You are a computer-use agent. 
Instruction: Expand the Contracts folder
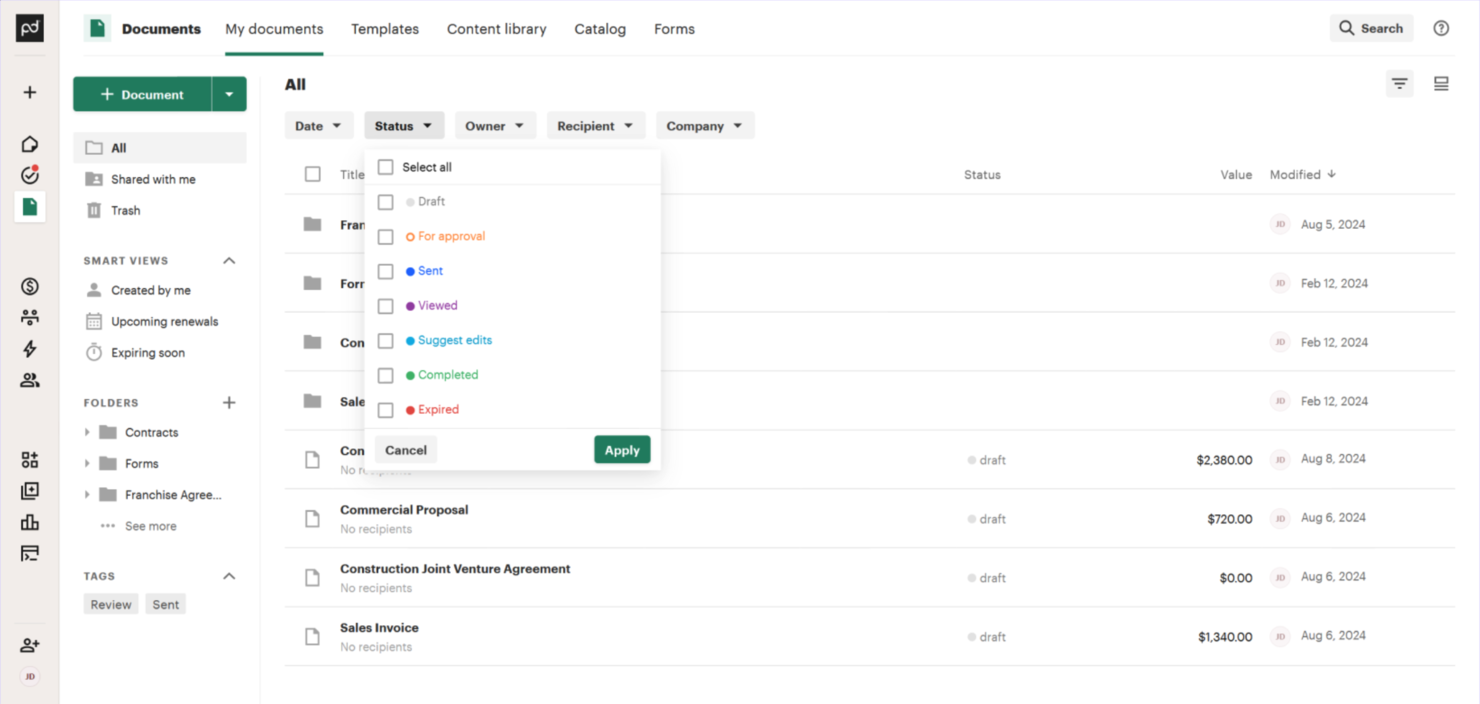coord(86,432)
